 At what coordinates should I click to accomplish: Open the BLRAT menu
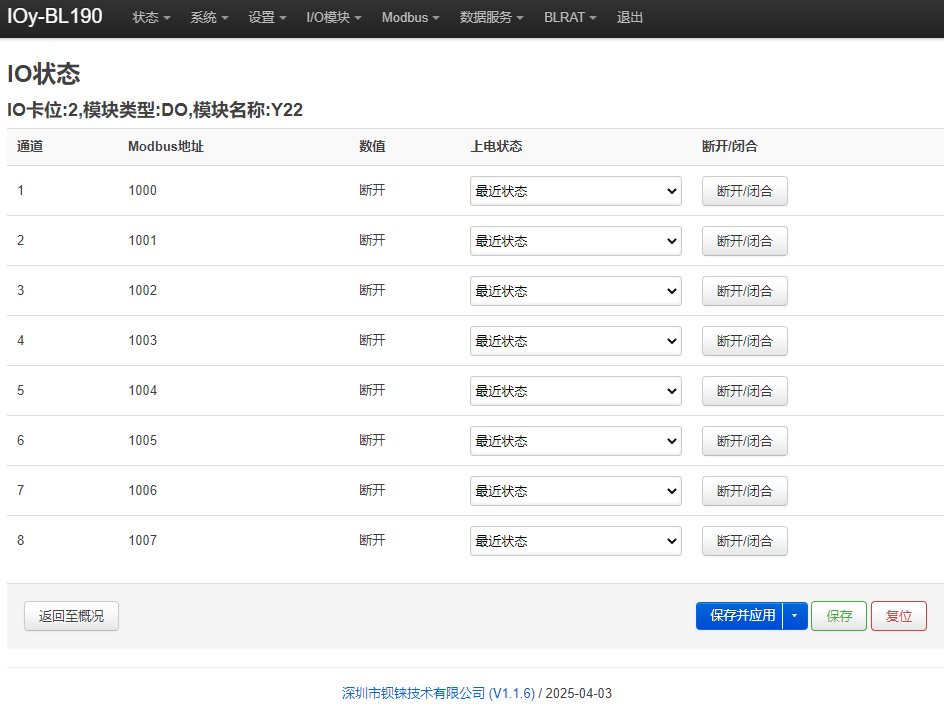click(570, 17)
